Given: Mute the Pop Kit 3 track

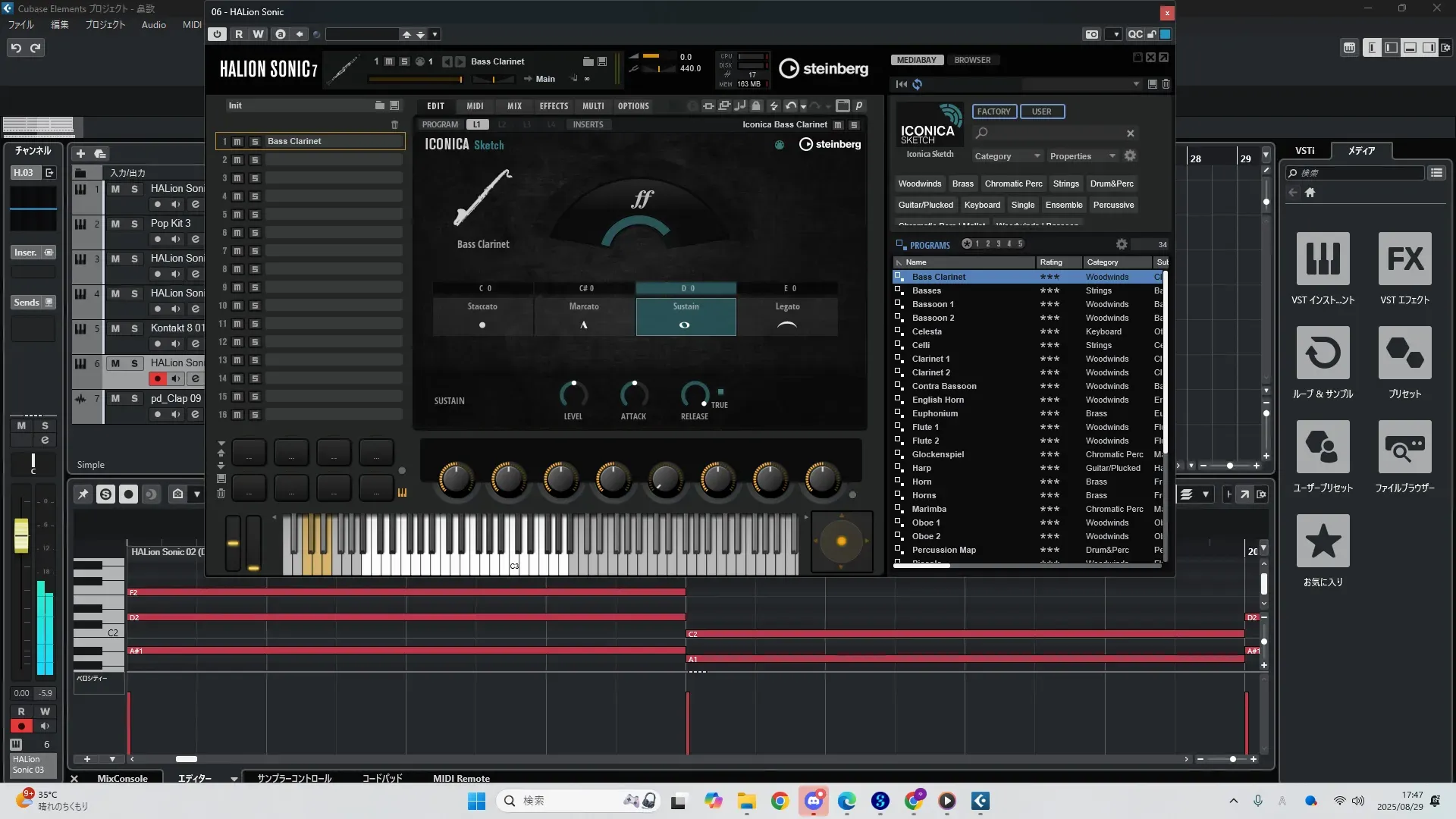Looking at the screenshot, I should pyautogui.click(x=115, y=224).
